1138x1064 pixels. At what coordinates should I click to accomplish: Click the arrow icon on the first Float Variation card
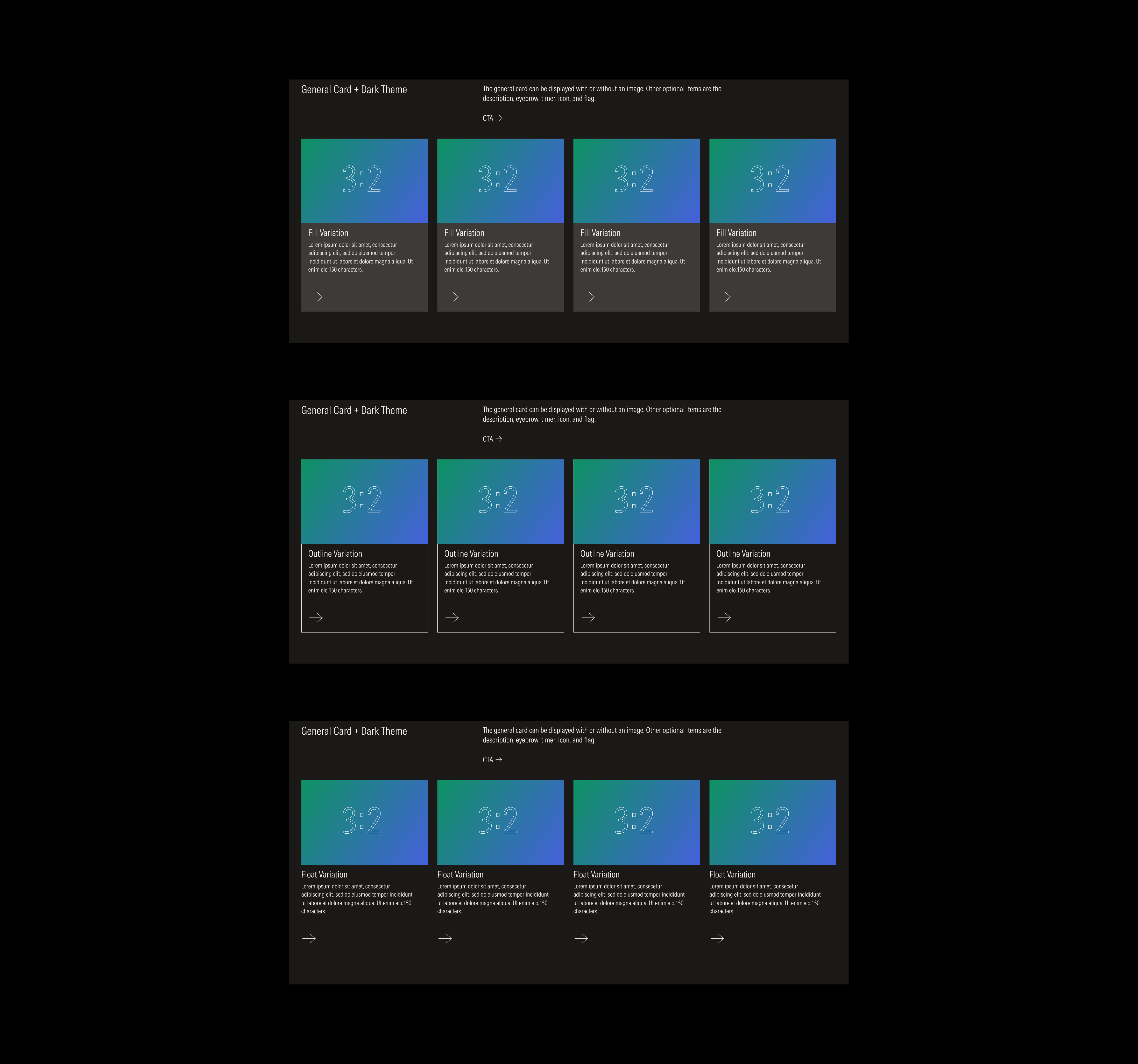[x=309, y=939]
